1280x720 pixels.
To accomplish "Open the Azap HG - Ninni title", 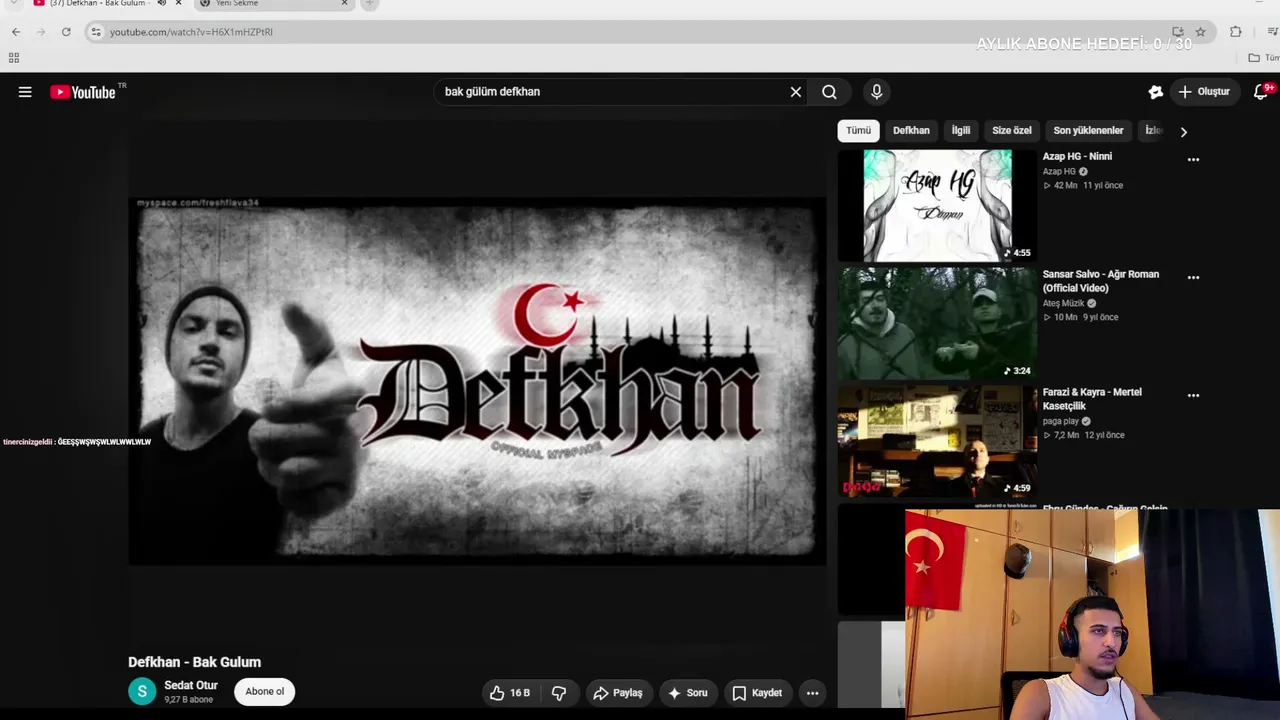I will tap(1077, 157).
